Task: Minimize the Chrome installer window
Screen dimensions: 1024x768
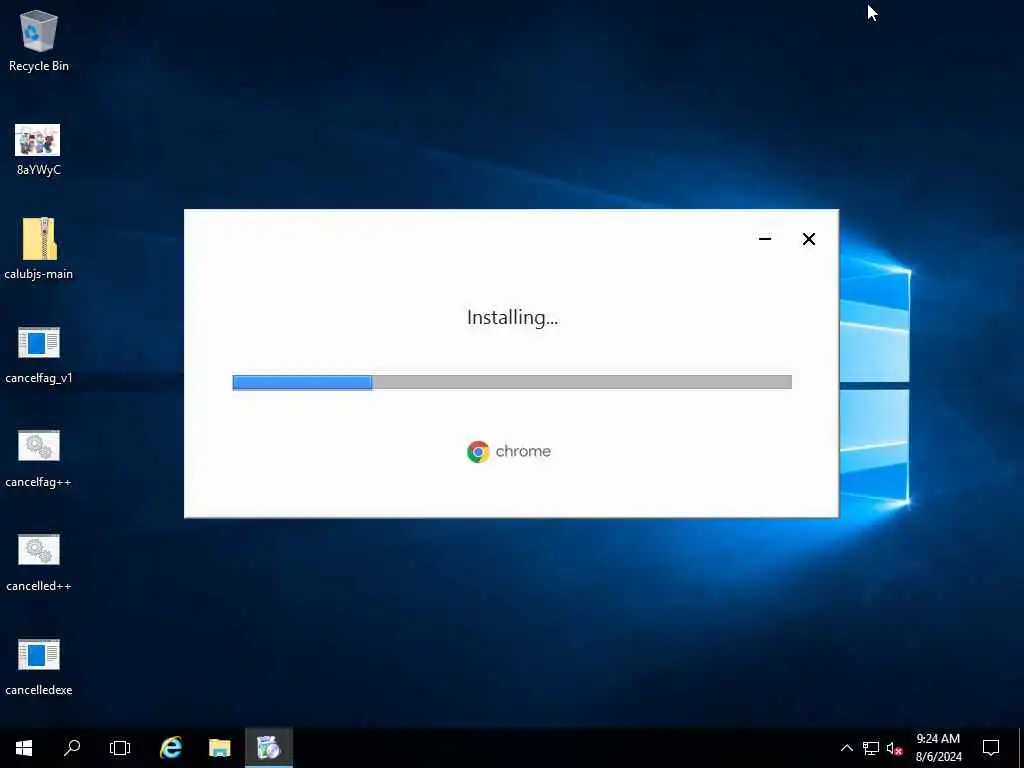Action: click(765, 239)
